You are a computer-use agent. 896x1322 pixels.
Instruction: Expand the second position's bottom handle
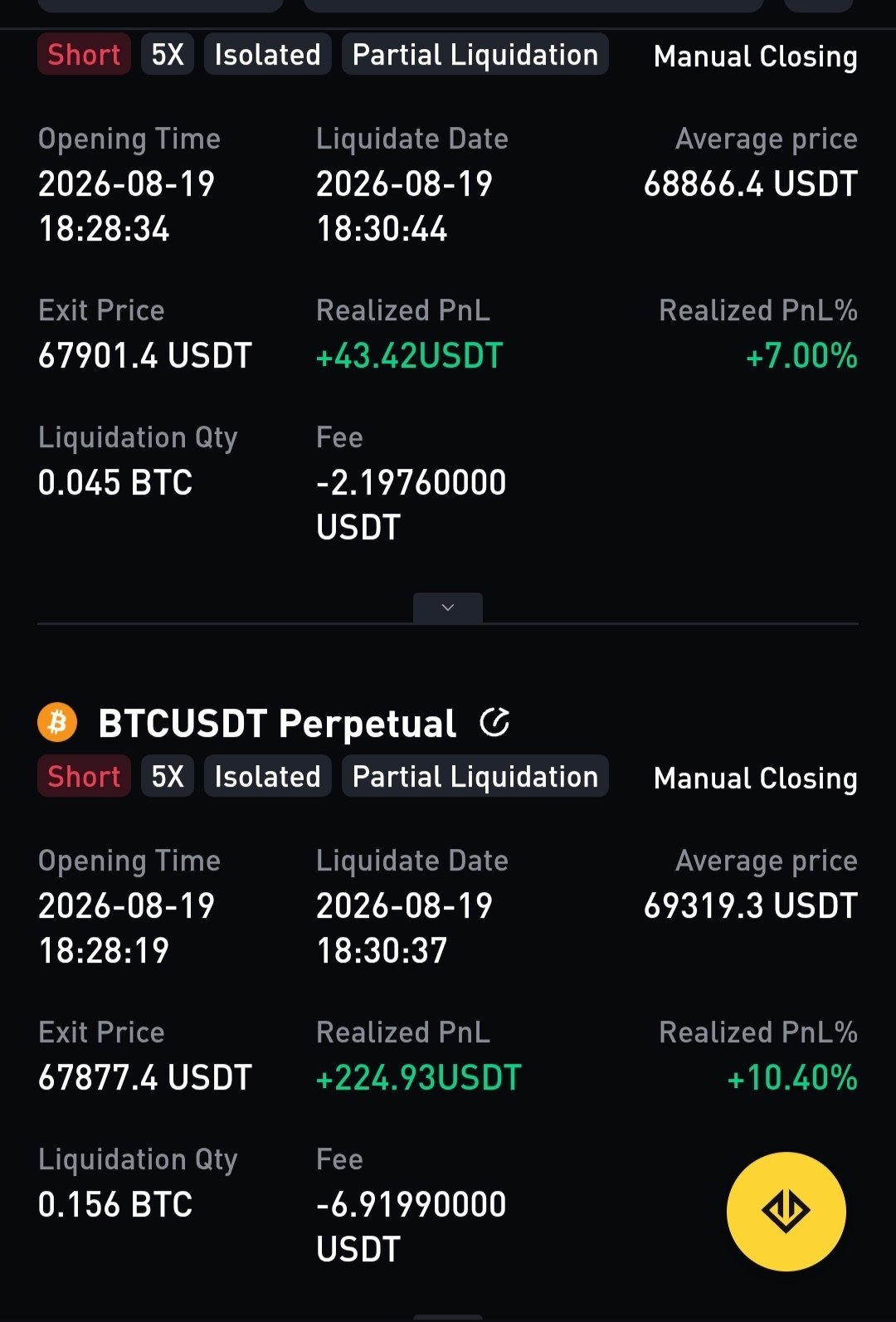coord(448,1317)
